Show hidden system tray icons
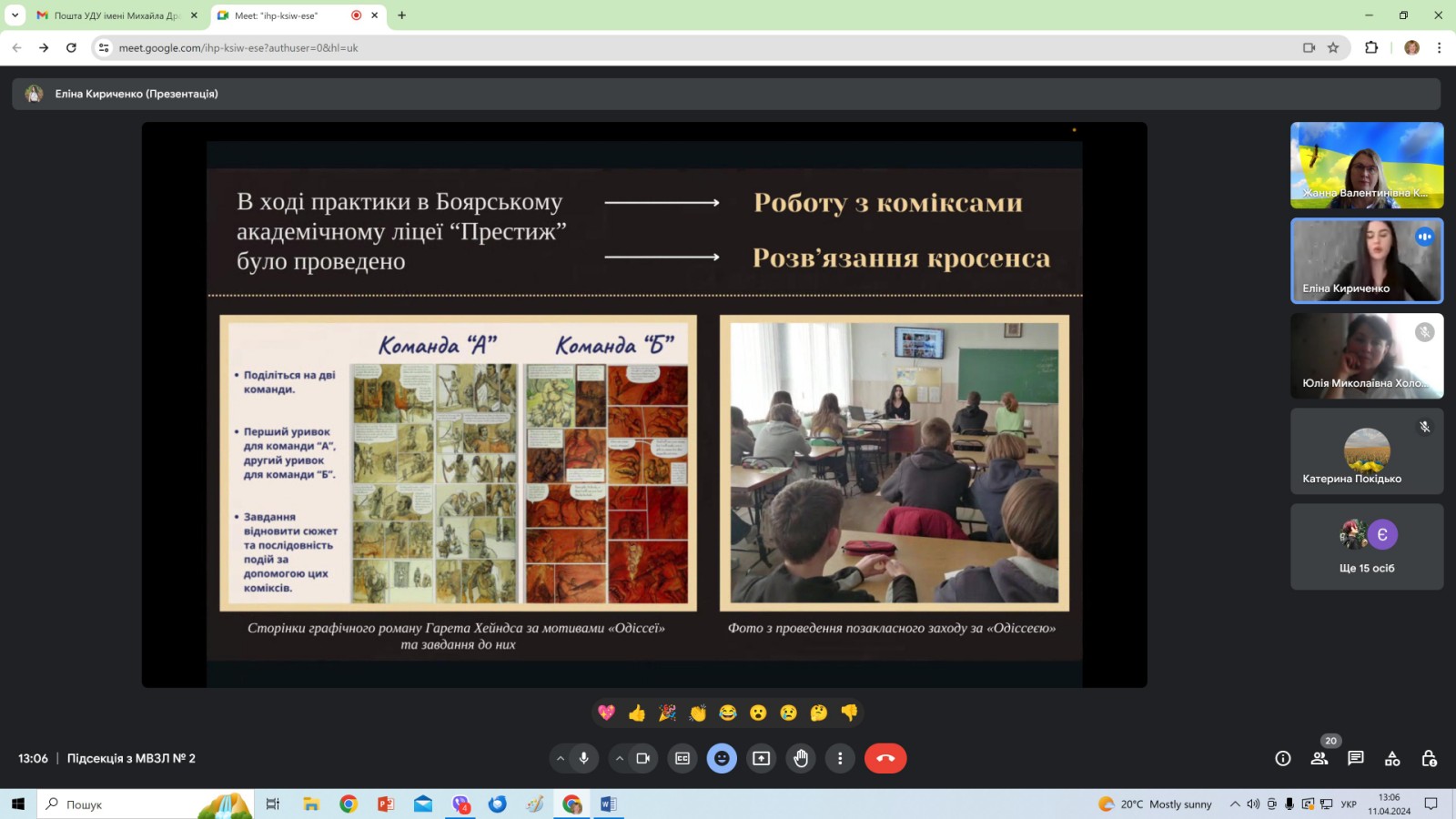 1235,804
